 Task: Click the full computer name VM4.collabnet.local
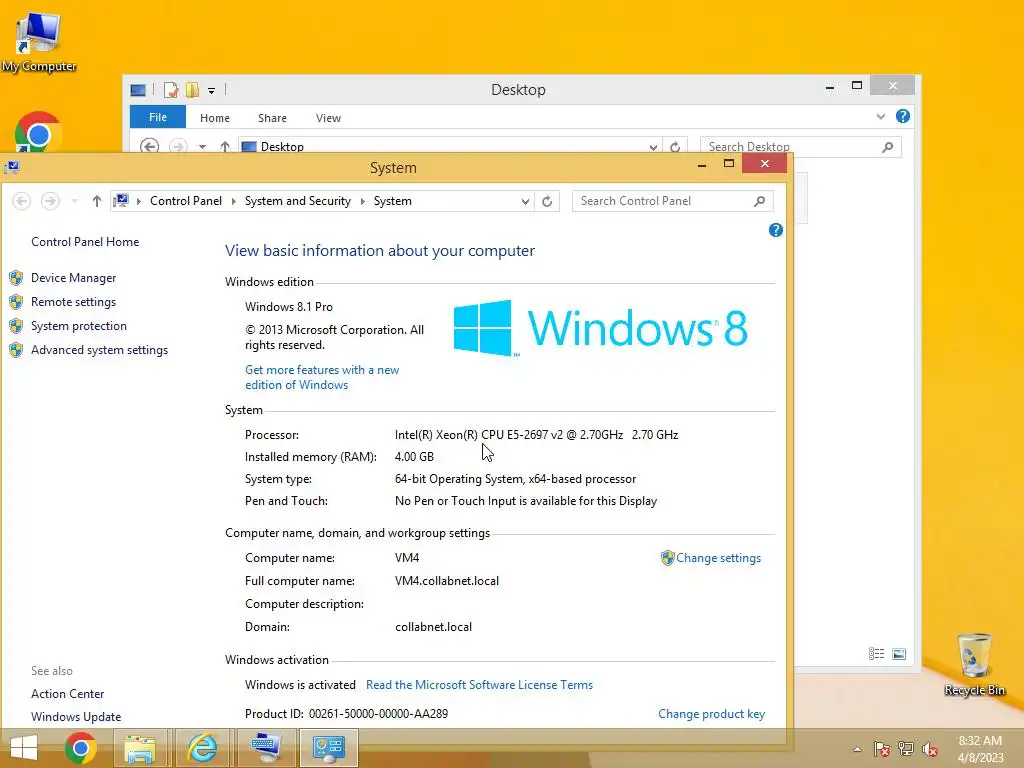(x=447, y=581)
